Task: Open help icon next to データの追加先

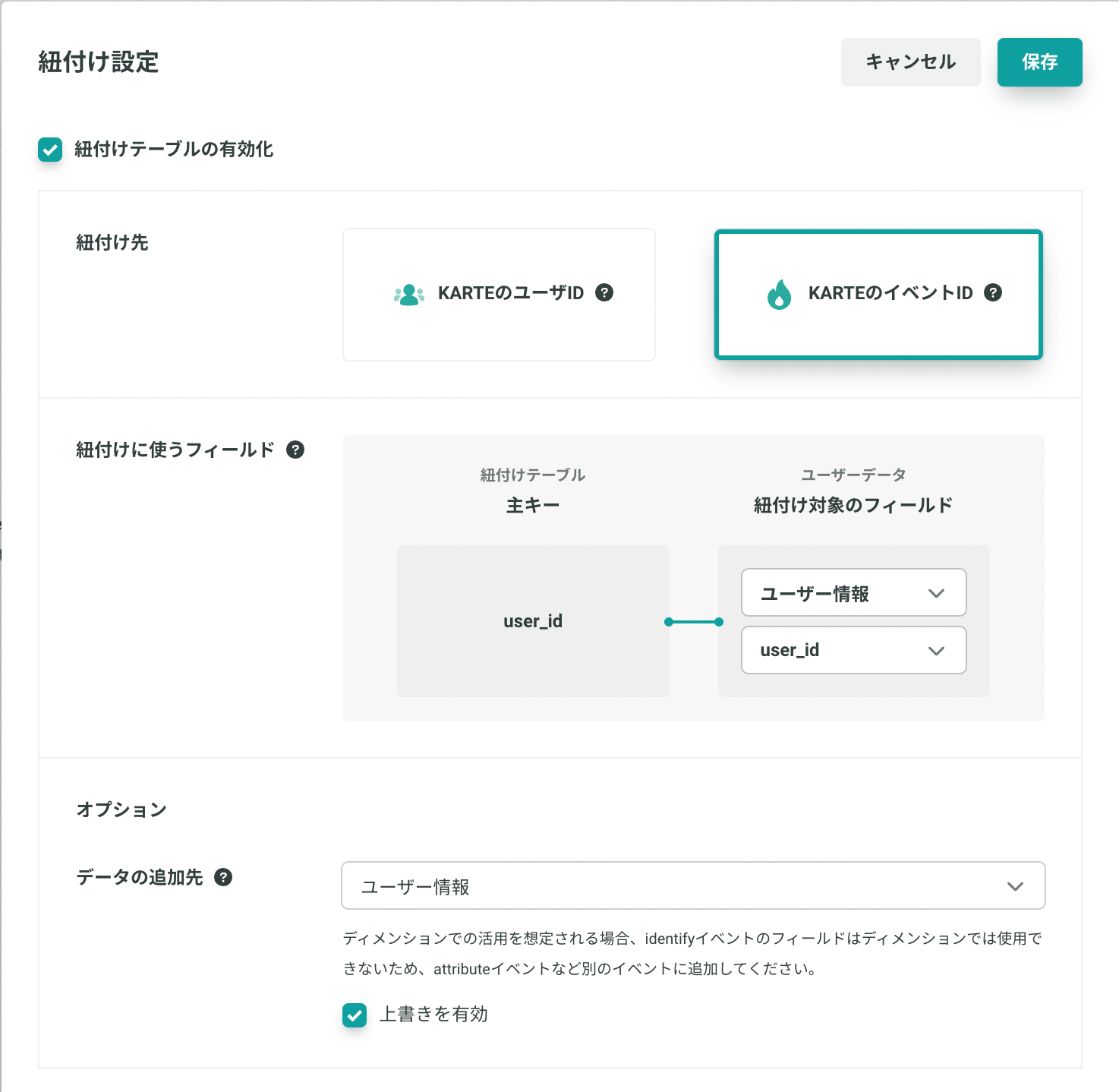Action: (223, 877)
